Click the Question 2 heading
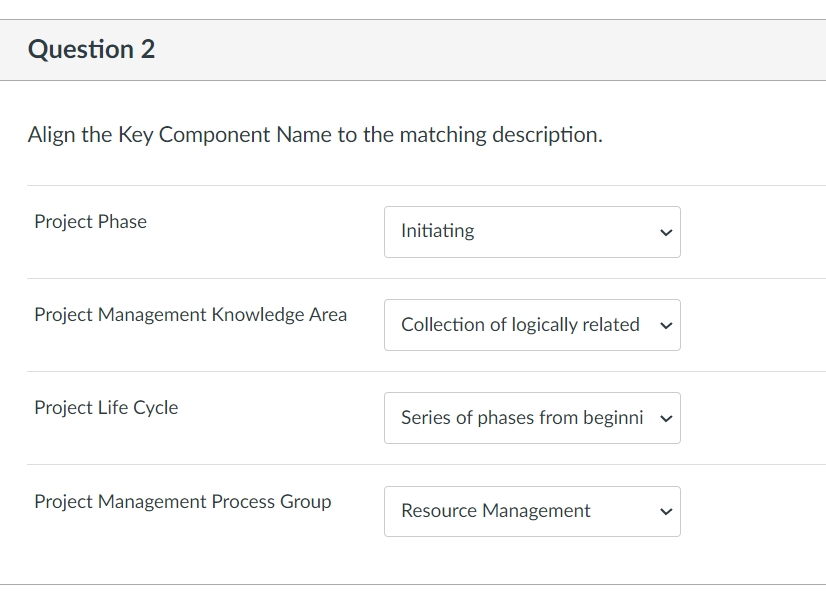This screenshot has height=601, width=826. point(91,49)
